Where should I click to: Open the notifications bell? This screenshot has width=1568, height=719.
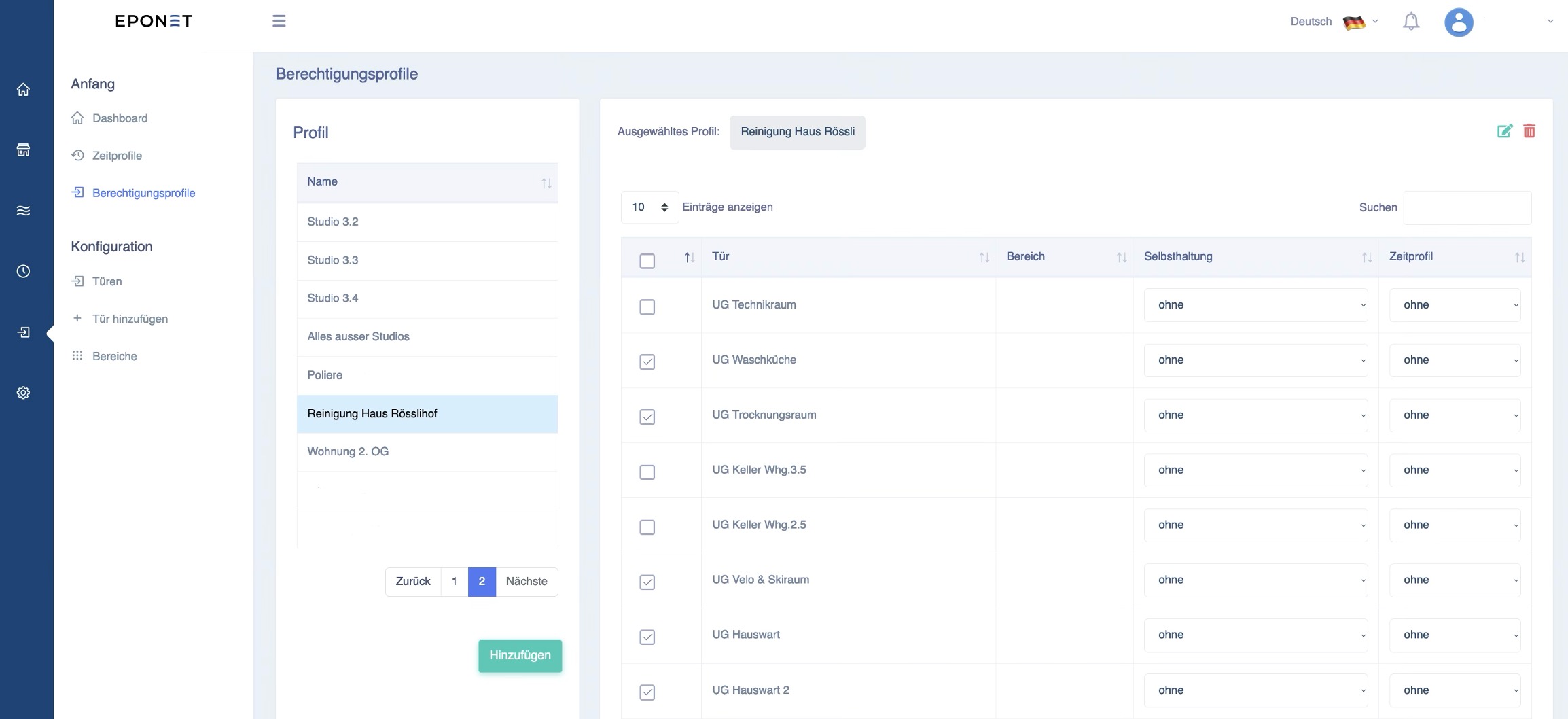(x=1411, y=21)
